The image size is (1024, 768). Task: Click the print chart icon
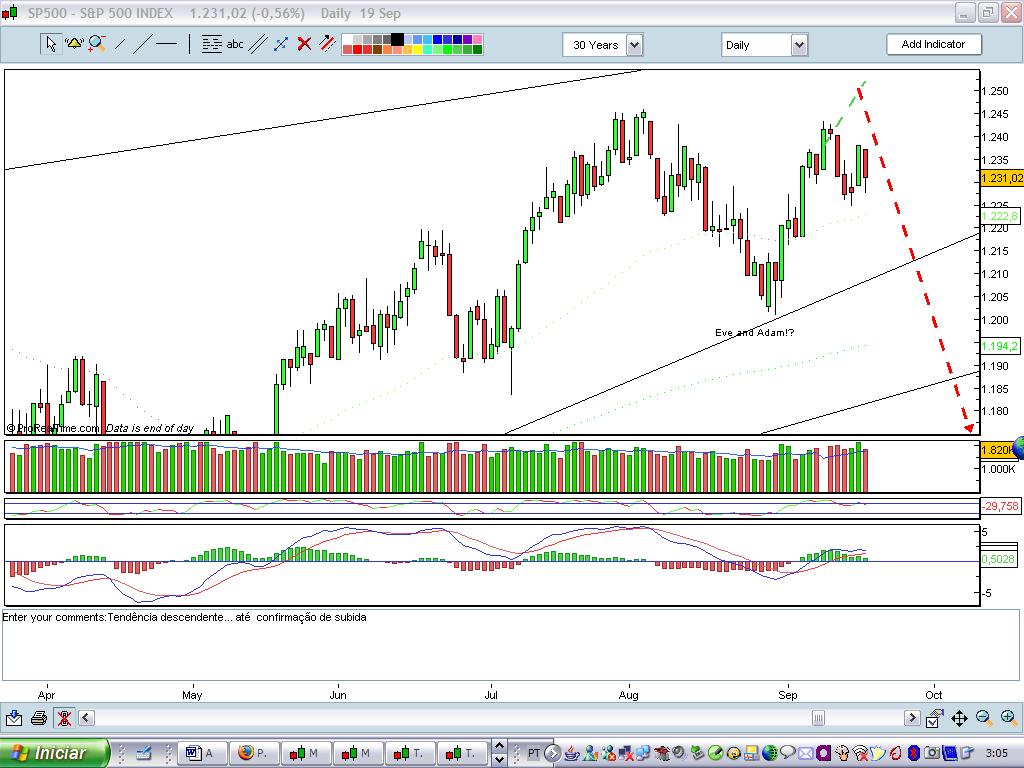coord(38,716)
